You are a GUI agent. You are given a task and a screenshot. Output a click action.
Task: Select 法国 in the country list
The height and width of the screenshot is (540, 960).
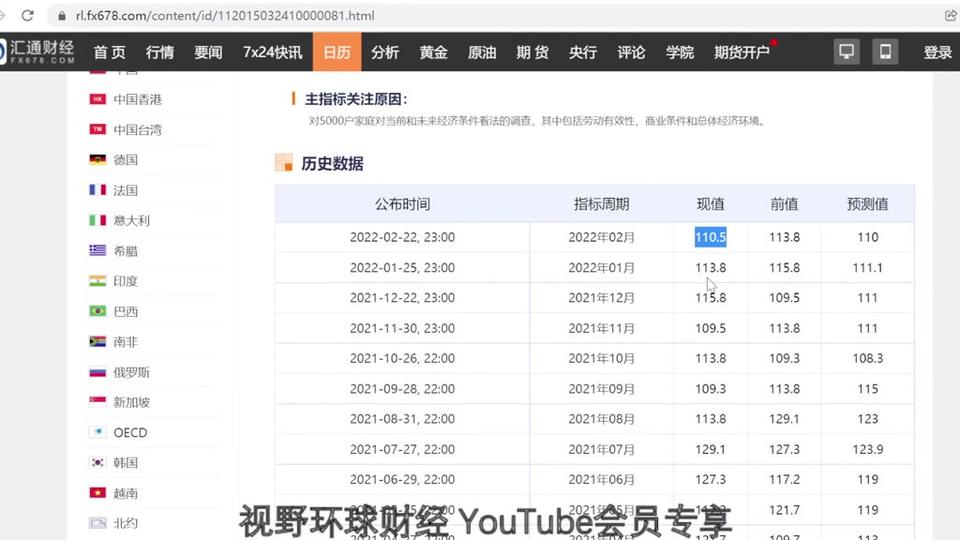tap(126, 190)
